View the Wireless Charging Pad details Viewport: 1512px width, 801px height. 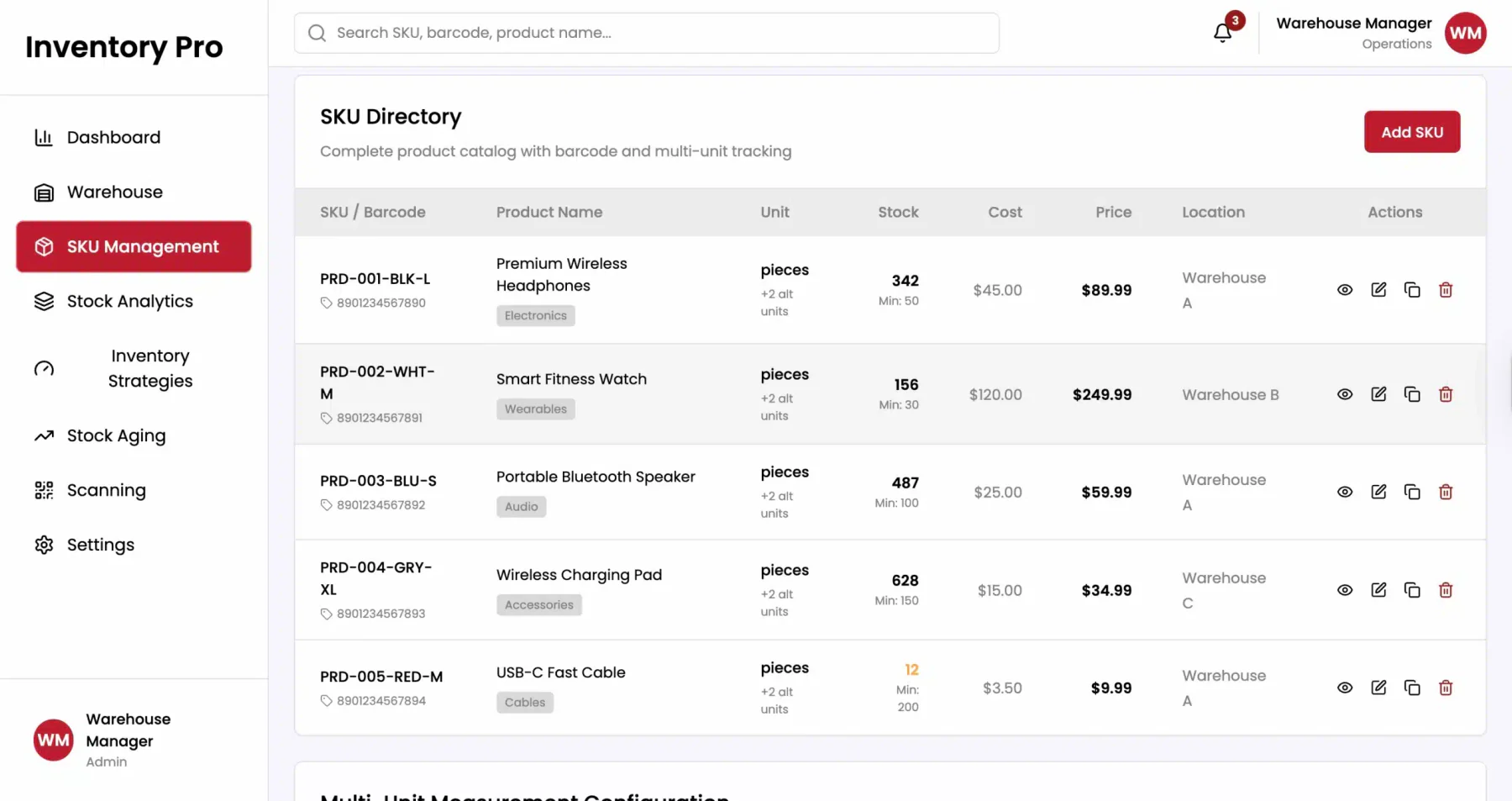(1345, 590)
